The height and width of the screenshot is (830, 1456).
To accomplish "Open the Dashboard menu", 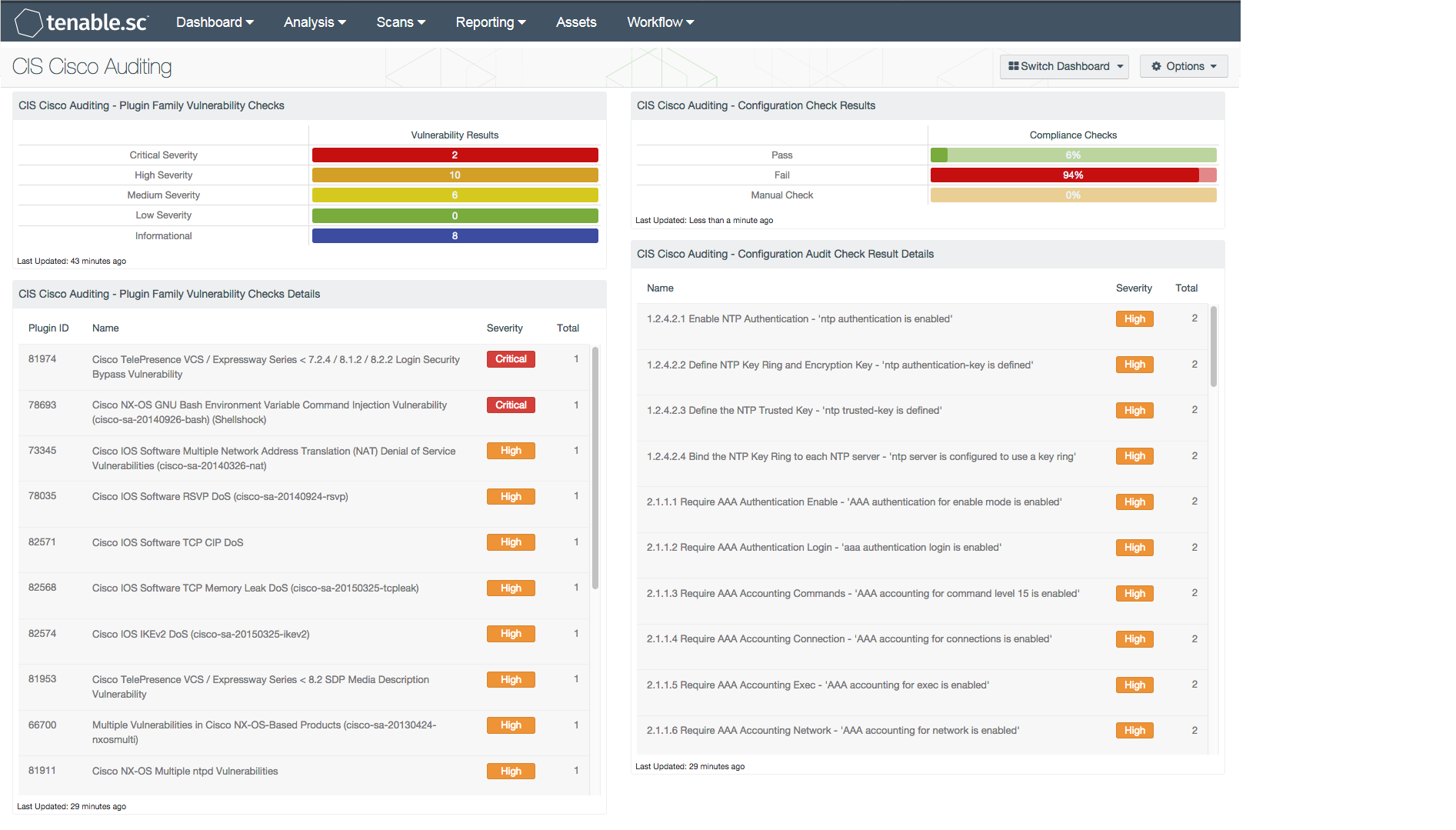I will click(215, 22).
